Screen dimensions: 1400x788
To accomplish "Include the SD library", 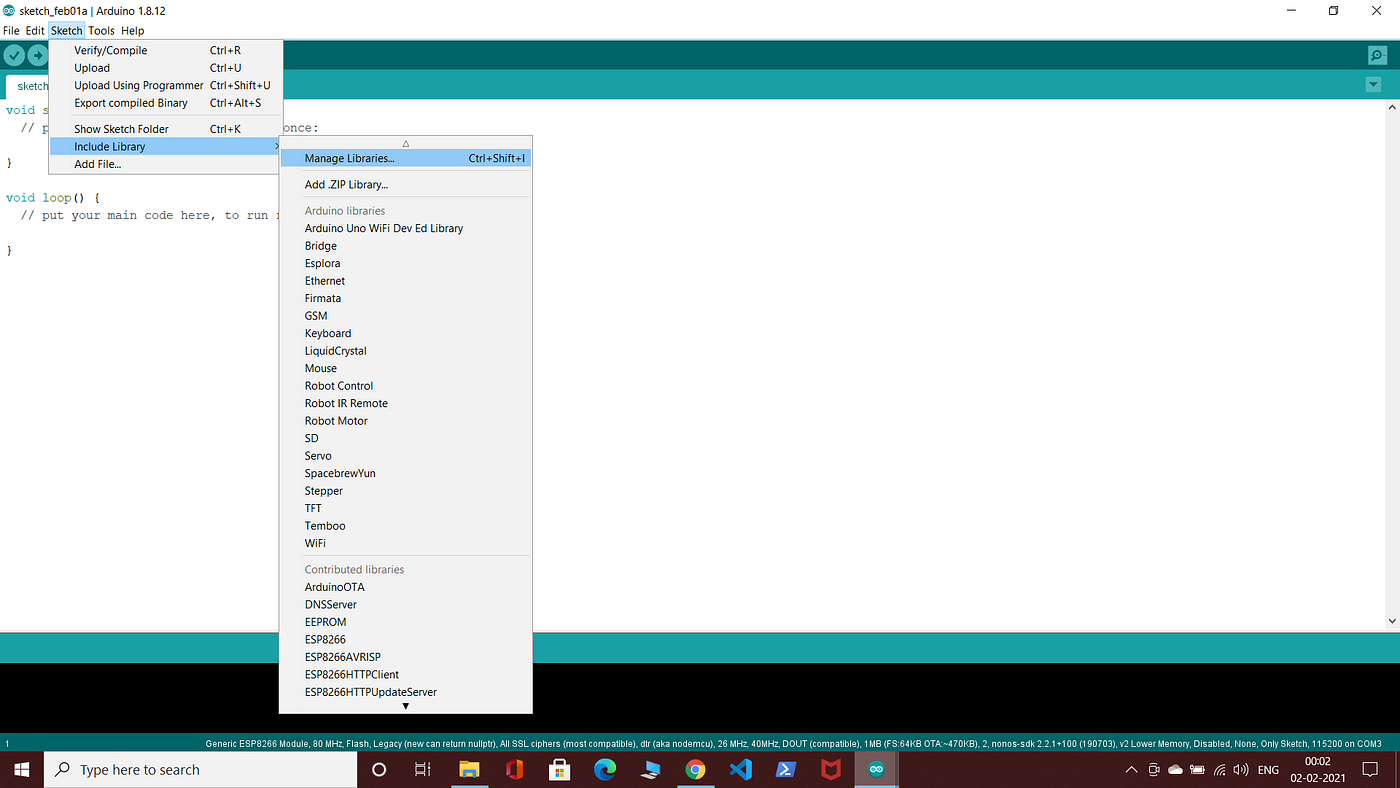I will click(405, 438).
